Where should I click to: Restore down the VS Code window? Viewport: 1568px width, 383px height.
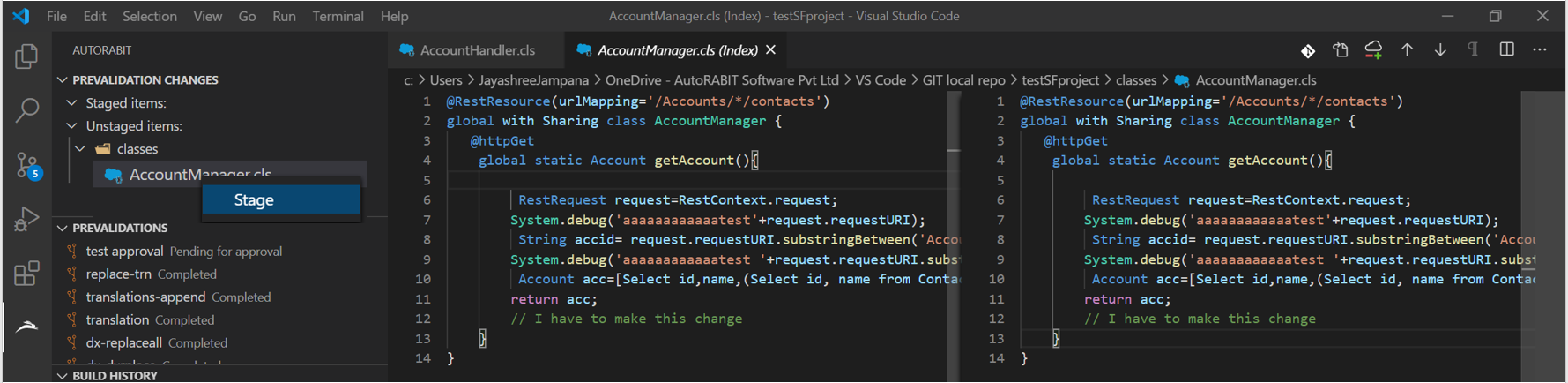coord(1495,16)
